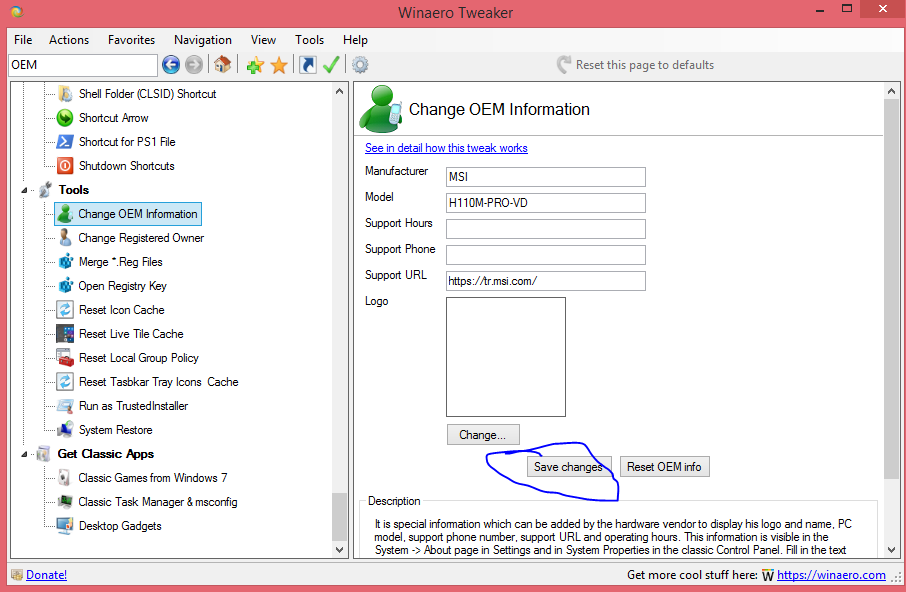This screenshot has height=592, width=906.
Task: Click the Forward navigation arrow icon
Action: pyautogui.click(x=194, y=65)
